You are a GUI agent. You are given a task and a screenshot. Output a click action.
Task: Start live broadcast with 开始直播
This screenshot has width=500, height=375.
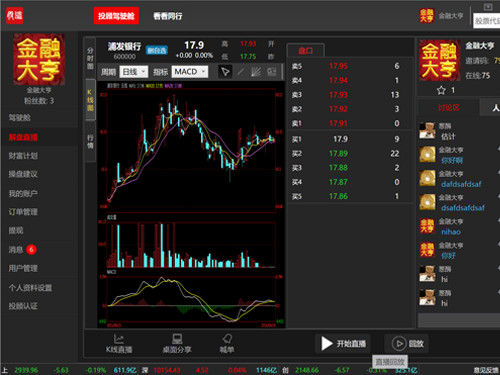pyautogui.click(x=343, y=344)
